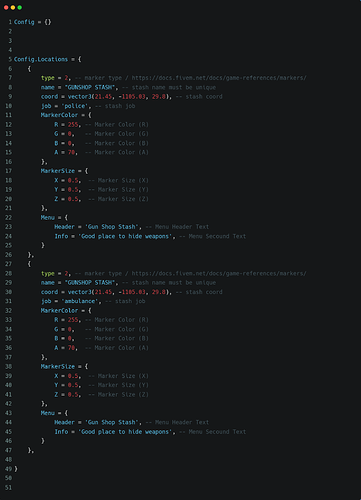Click 'Good place to hide weapons' on line 24

pyautogui.click(x=125, y=236)
